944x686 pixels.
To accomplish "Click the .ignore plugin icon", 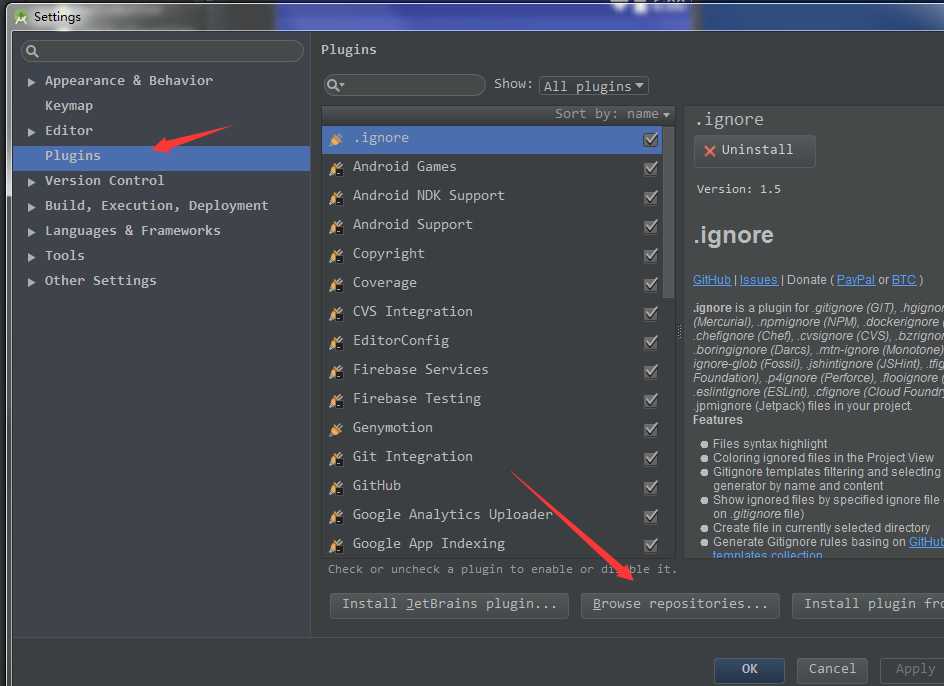I will tap(336, 139).
